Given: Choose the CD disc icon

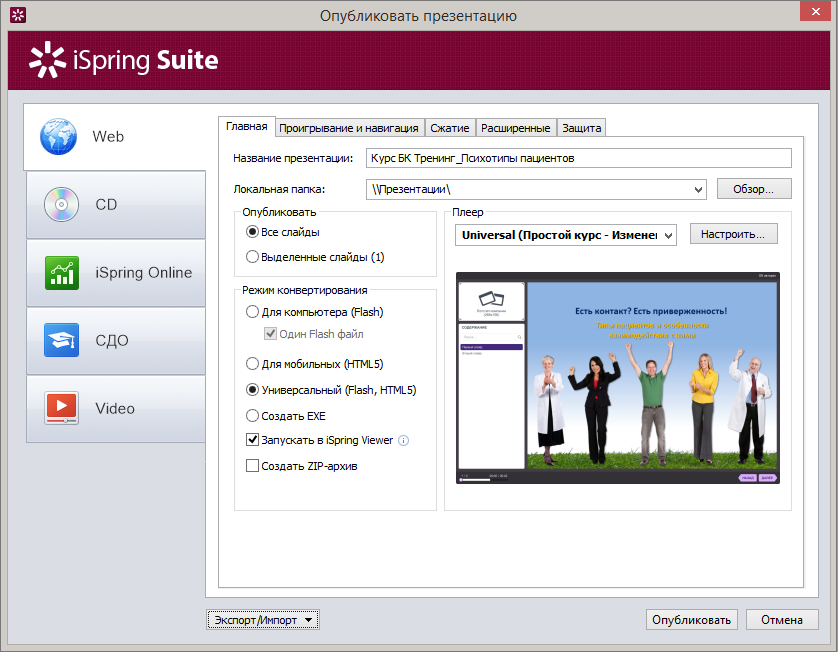Looking at the screenshot, I should 61,205.
